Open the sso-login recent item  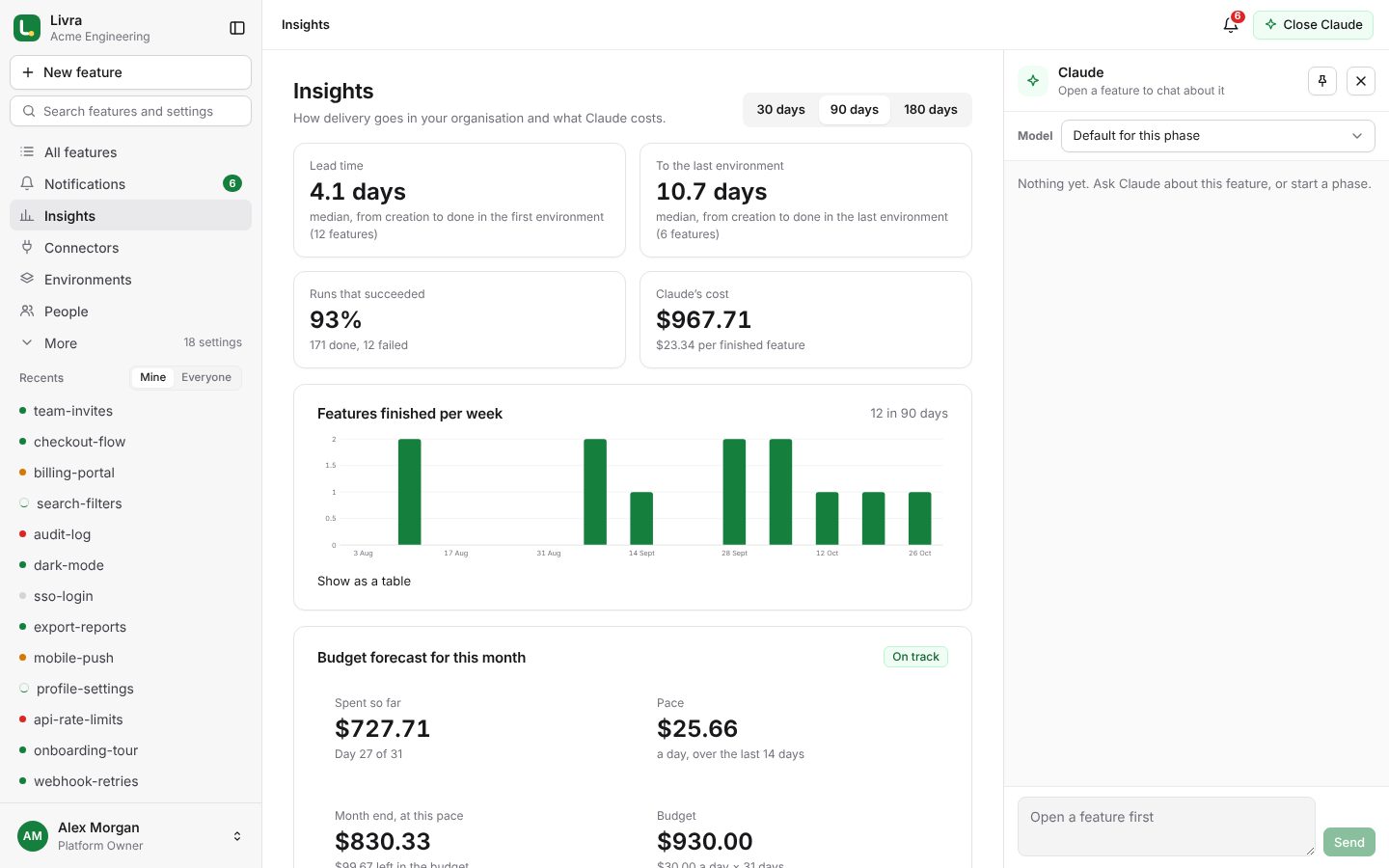coord(130,596)
